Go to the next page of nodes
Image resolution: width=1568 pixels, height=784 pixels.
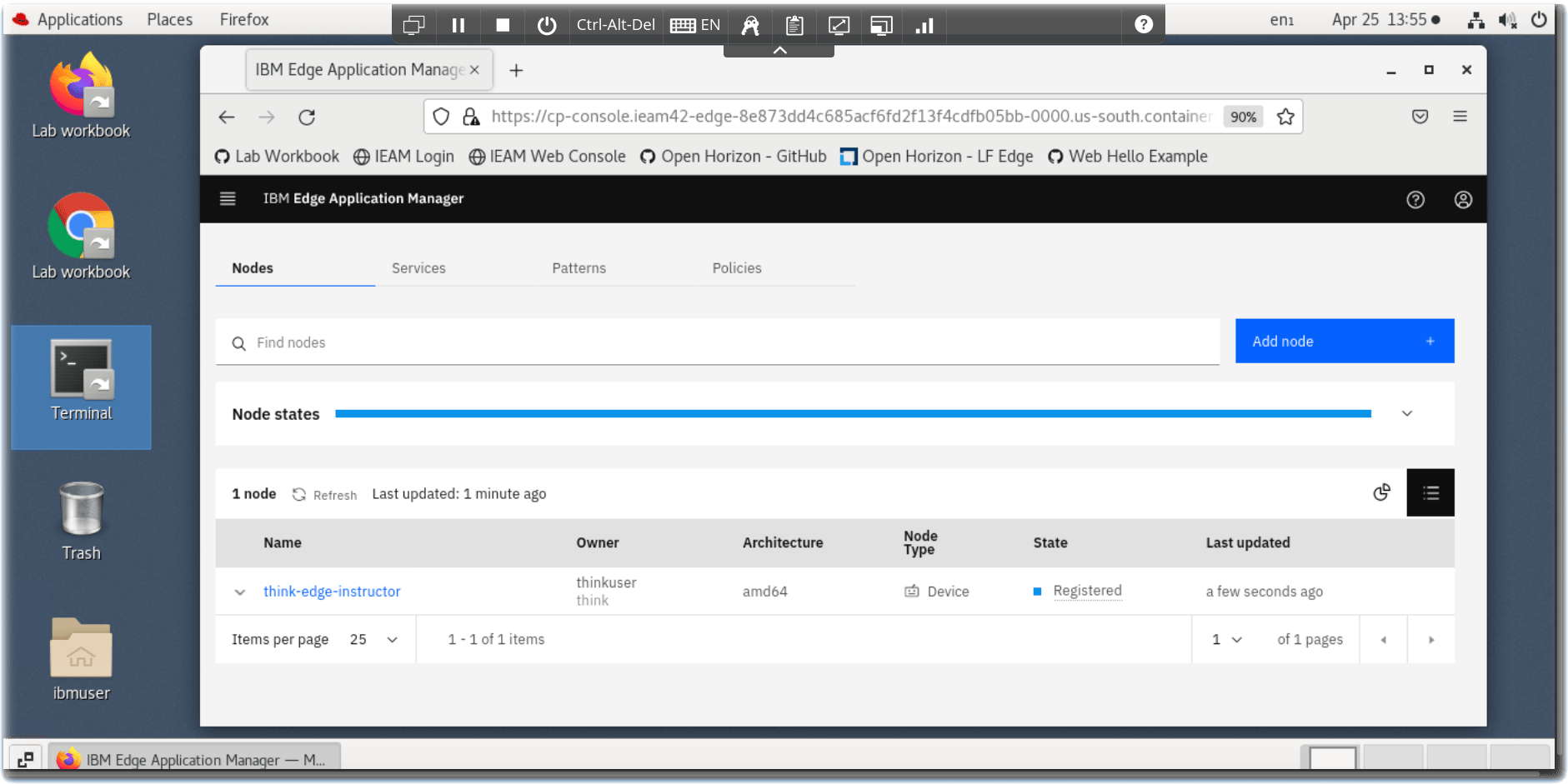1431,640
